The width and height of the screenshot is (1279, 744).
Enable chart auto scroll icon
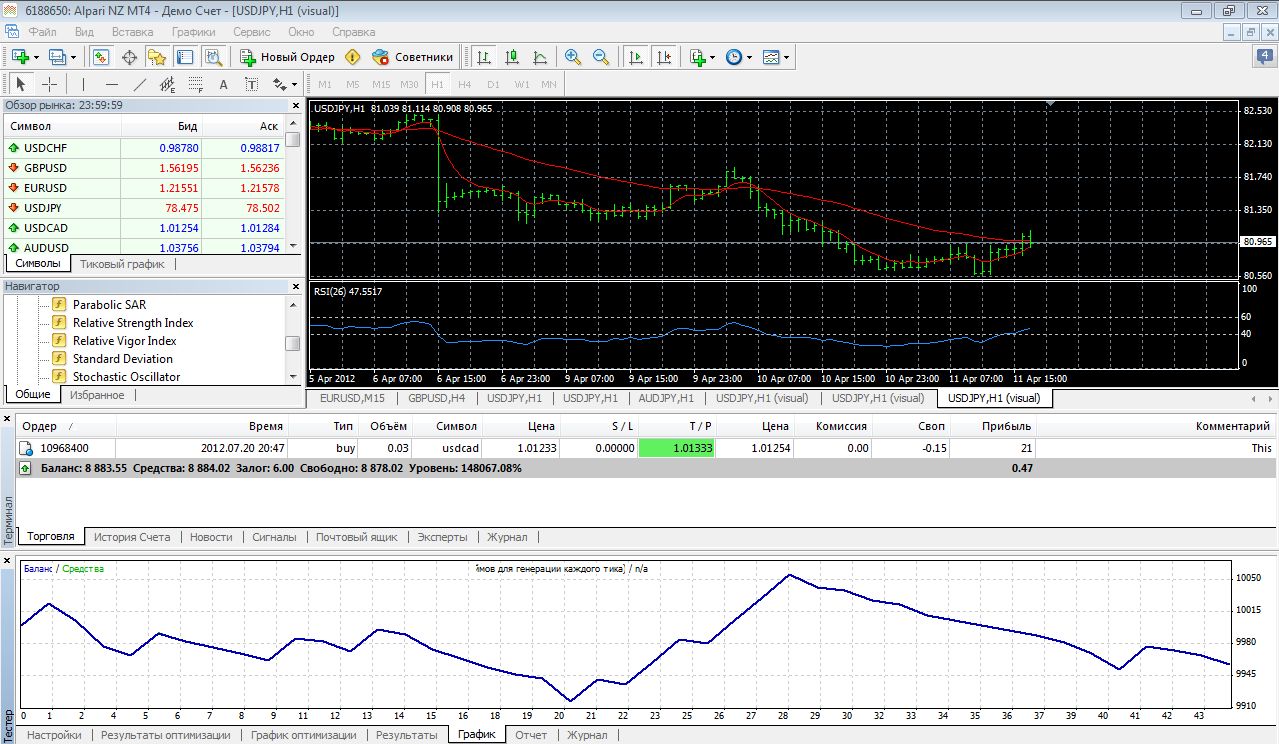(x=635, y=57)
